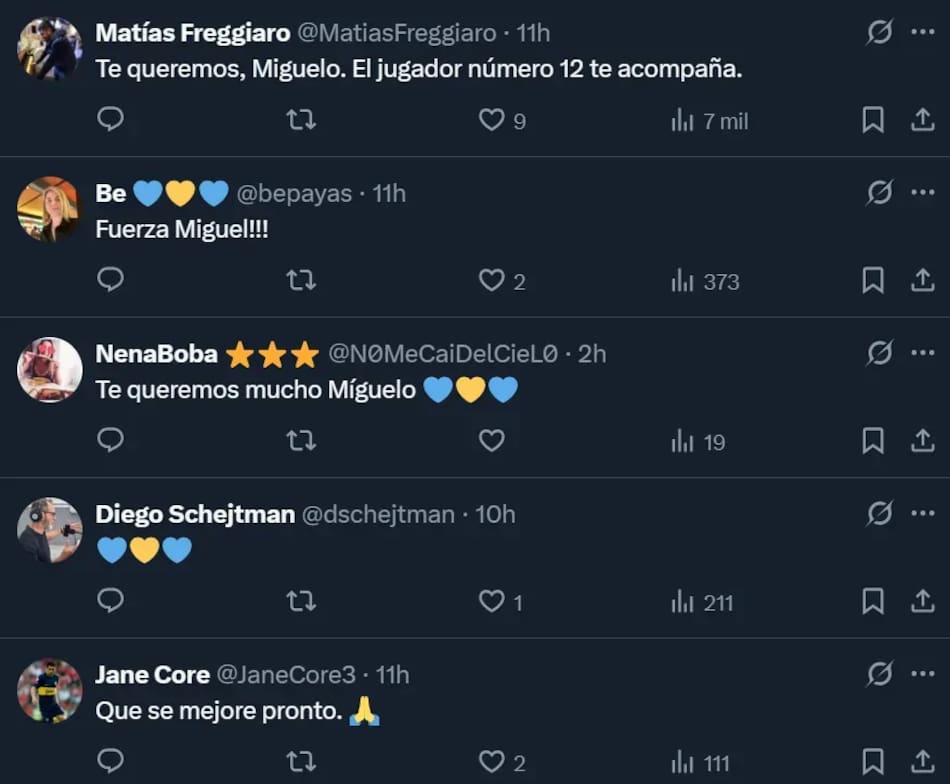Retweet the "Fuerza Miguel!!!" post
This screenshot has height=784, width=950.
click(301, 281)
